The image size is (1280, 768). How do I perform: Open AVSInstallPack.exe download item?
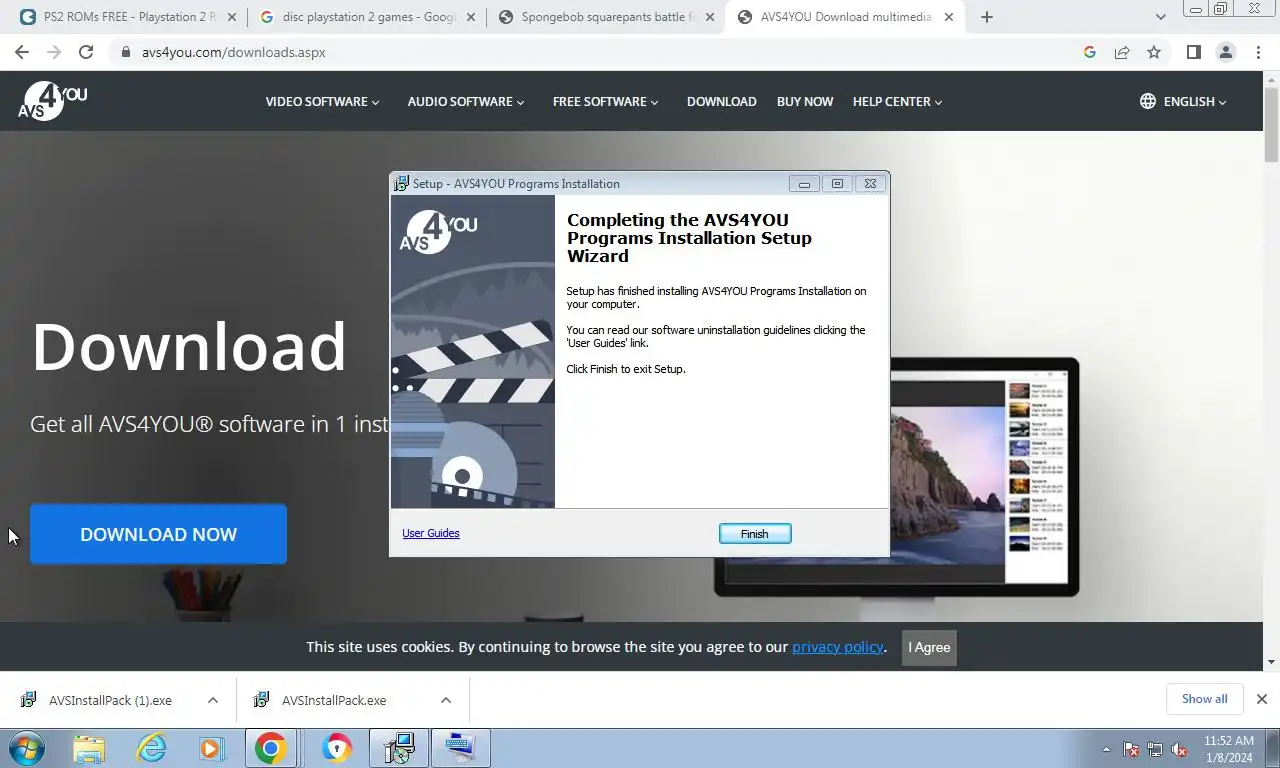tap(333, 700)
